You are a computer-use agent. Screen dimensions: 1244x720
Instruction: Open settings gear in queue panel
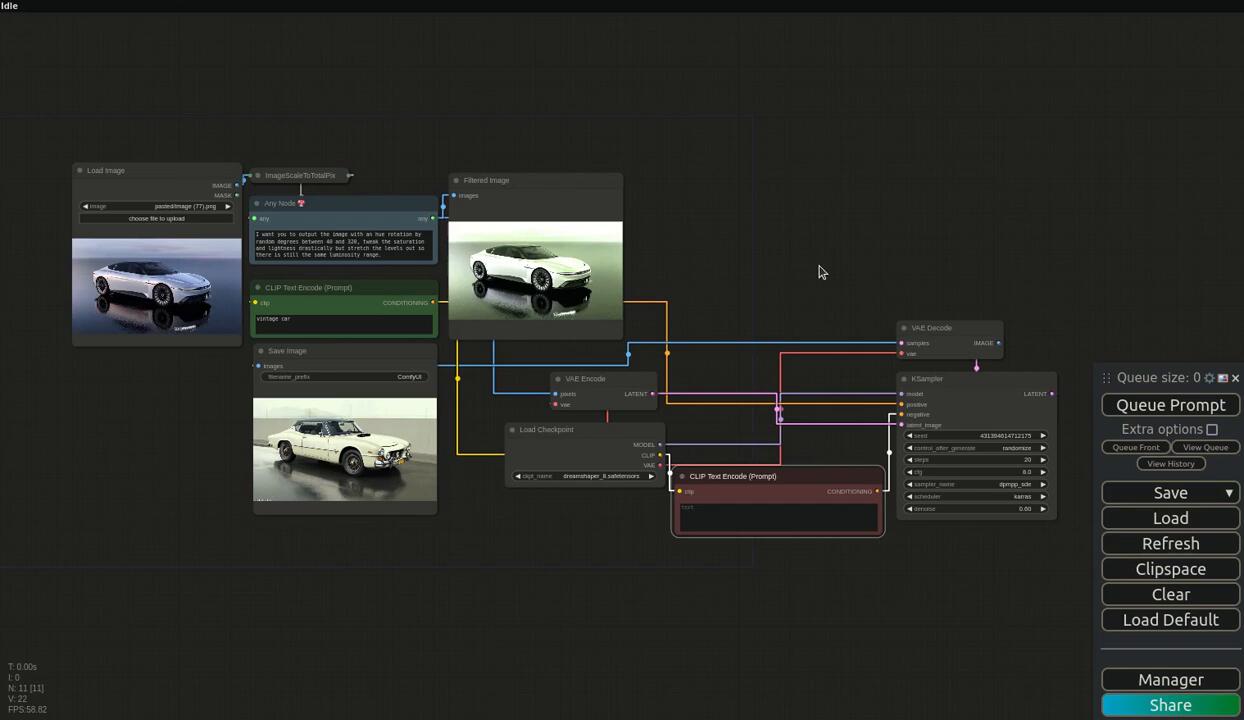pyautogui.click(x=1209, y=378)
